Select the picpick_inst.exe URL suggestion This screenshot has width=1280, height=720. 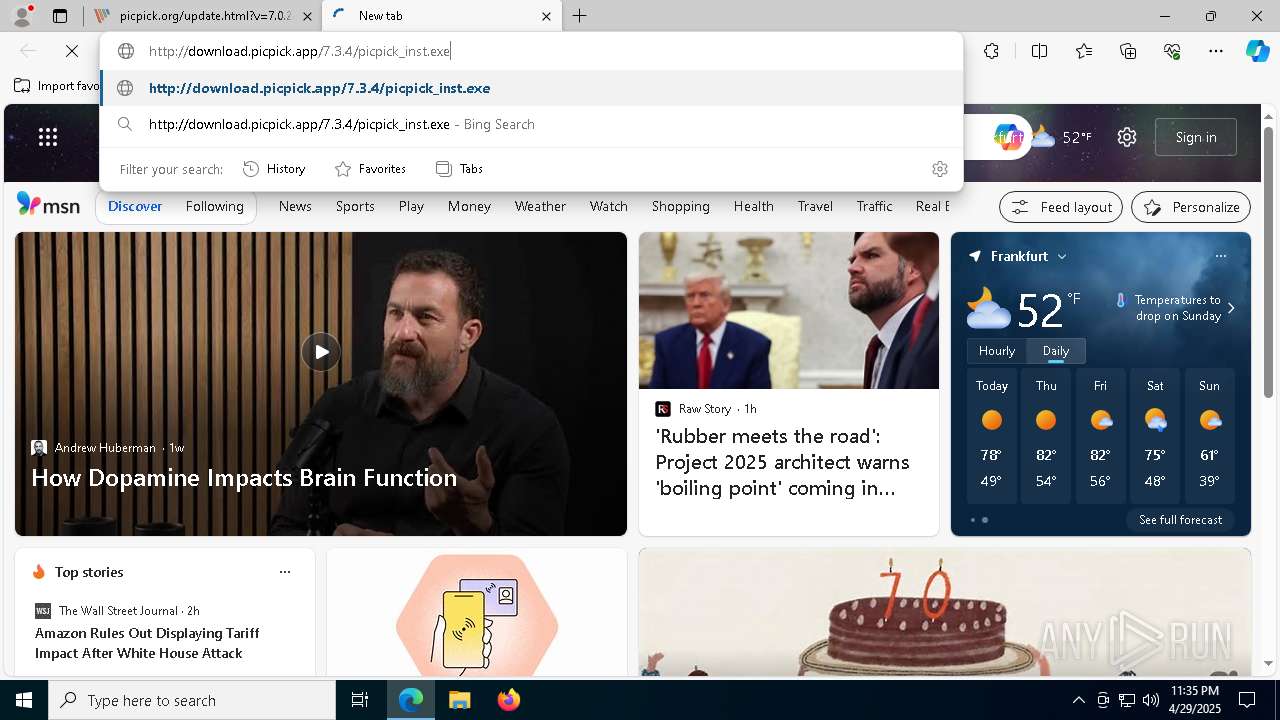click(x=531, y=88)
